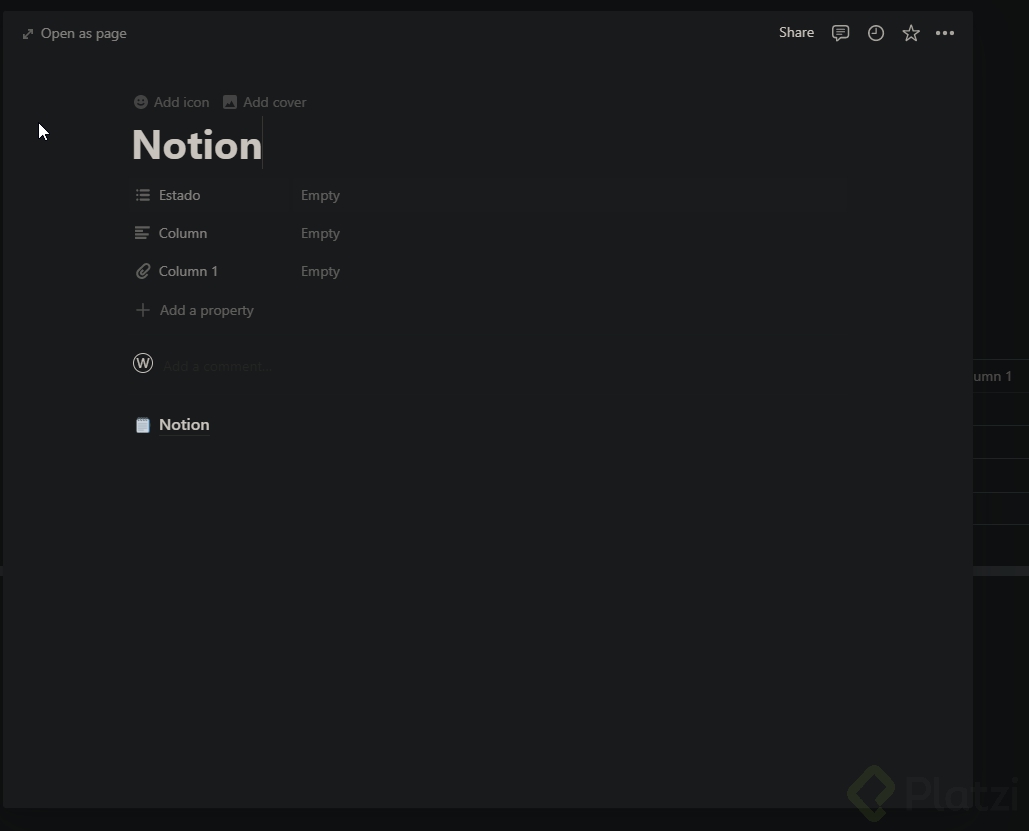Click the Column 1 property's Empty value
The image size is (1029, 831).
[320, 271]
